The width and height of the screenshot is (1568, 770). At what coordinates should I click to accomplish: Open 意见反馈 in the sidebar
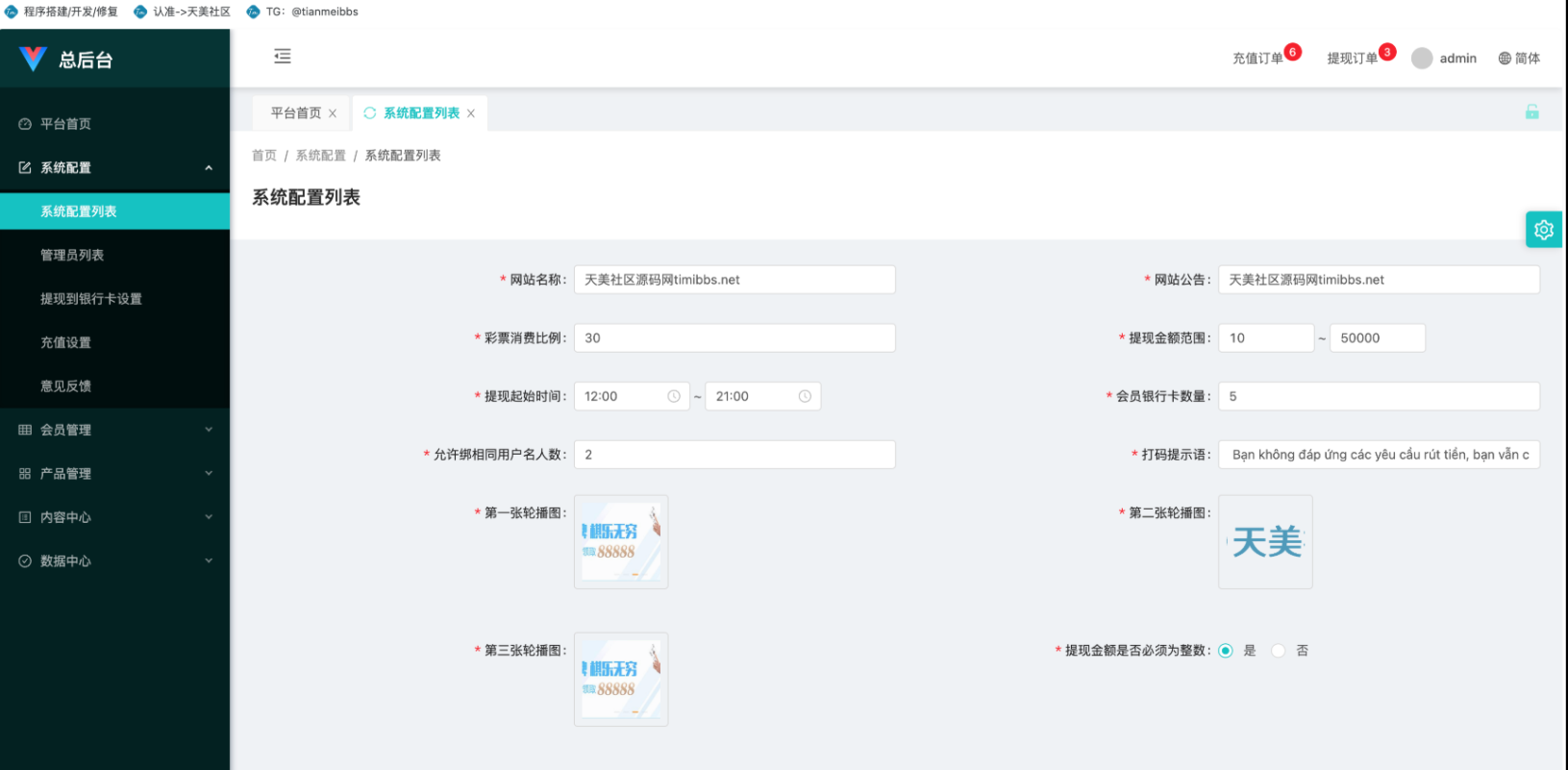(115, 386)
